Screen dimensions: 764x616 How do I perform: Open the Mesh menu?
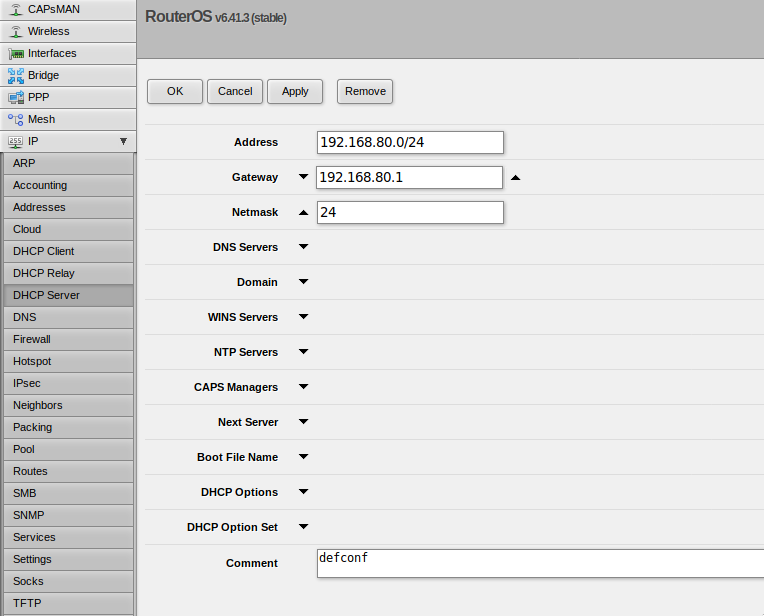tap(68, 119)
